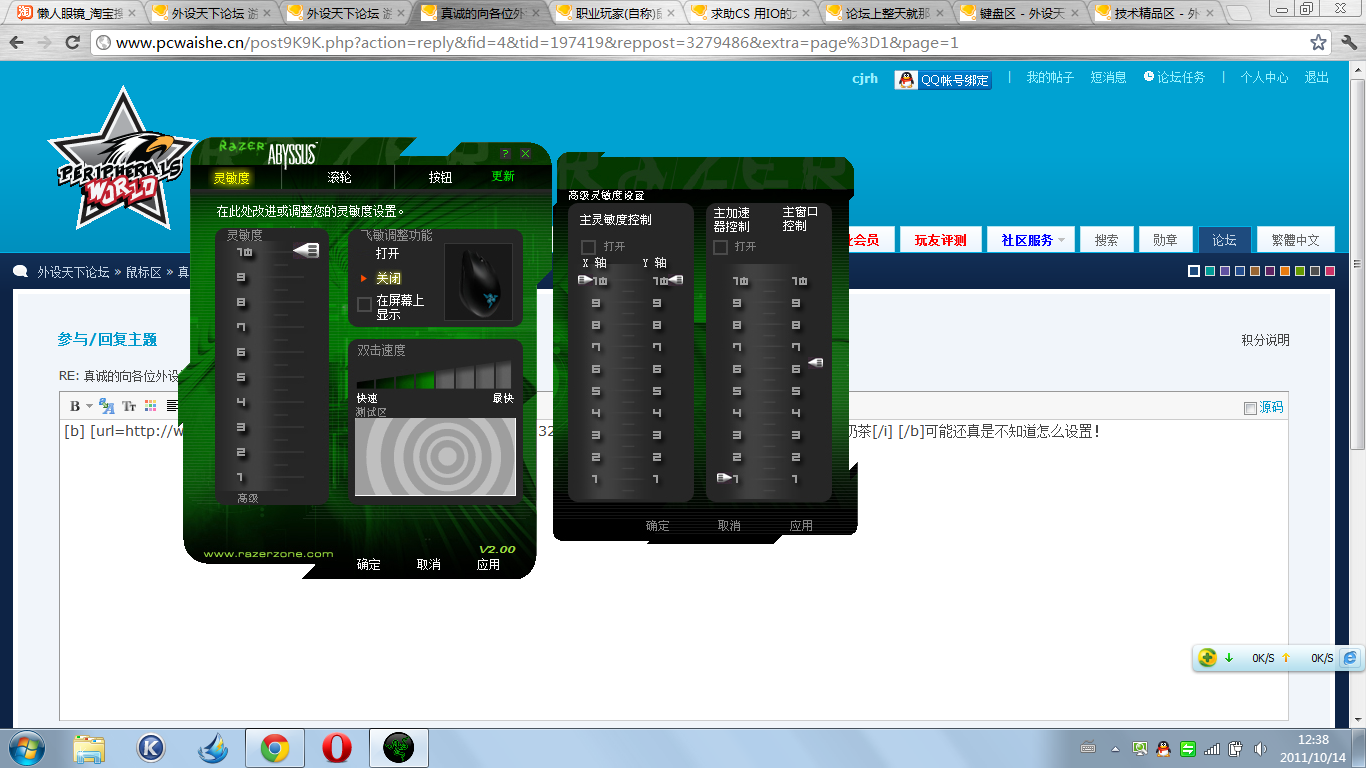Screen dimensions: 1366x768
Task: Reload the page with the refresh icon
Action: [72, 43]
